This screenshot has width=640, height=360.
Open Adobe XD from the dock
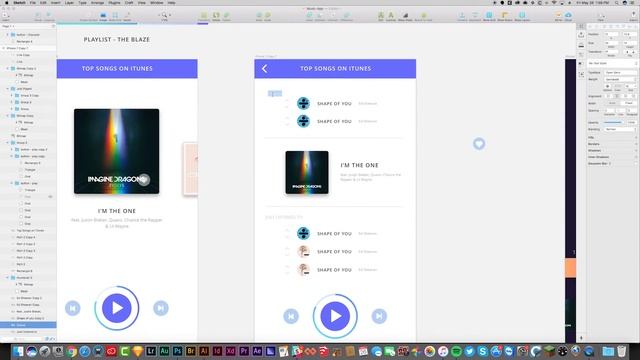pos(231,351)
